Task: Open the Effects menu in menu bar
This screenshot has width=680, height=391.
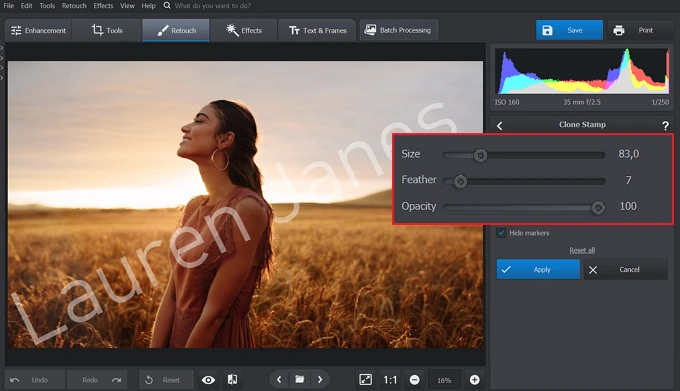Action: 103,6
